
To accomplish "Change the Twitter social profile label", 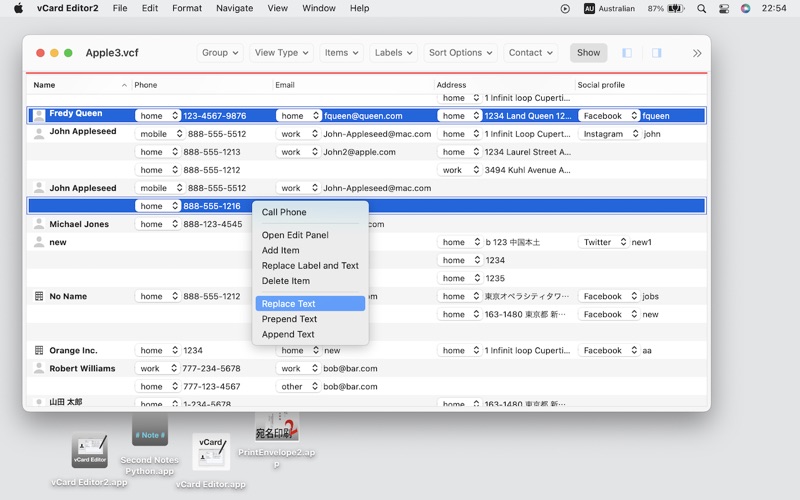I will (x=604, y=242).
